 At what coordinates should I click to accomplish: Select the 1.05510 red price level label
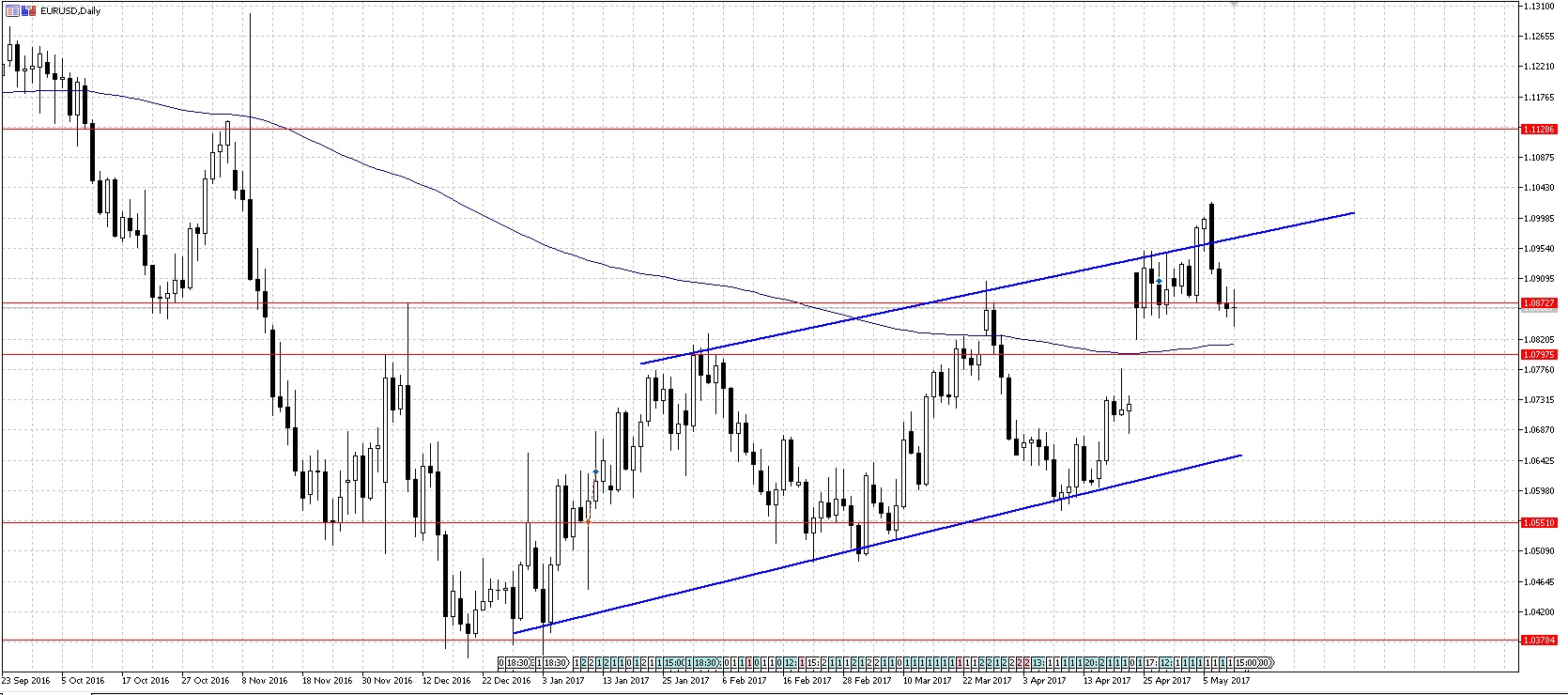click(1540, 522)
